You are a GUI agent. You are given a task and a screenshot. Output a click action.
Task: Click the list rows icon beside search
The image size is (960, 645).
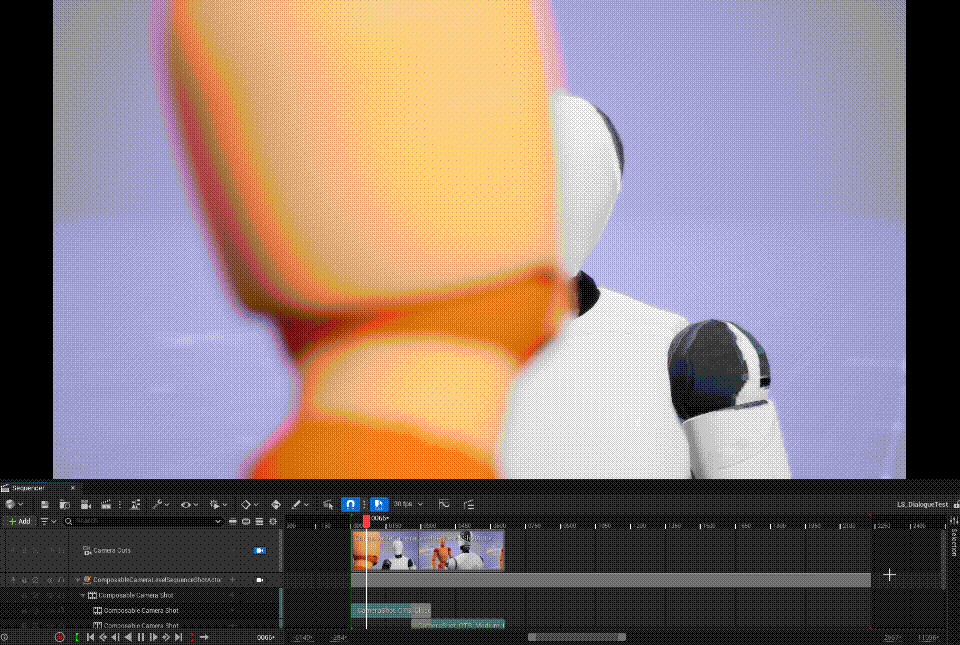click(260, 521)
